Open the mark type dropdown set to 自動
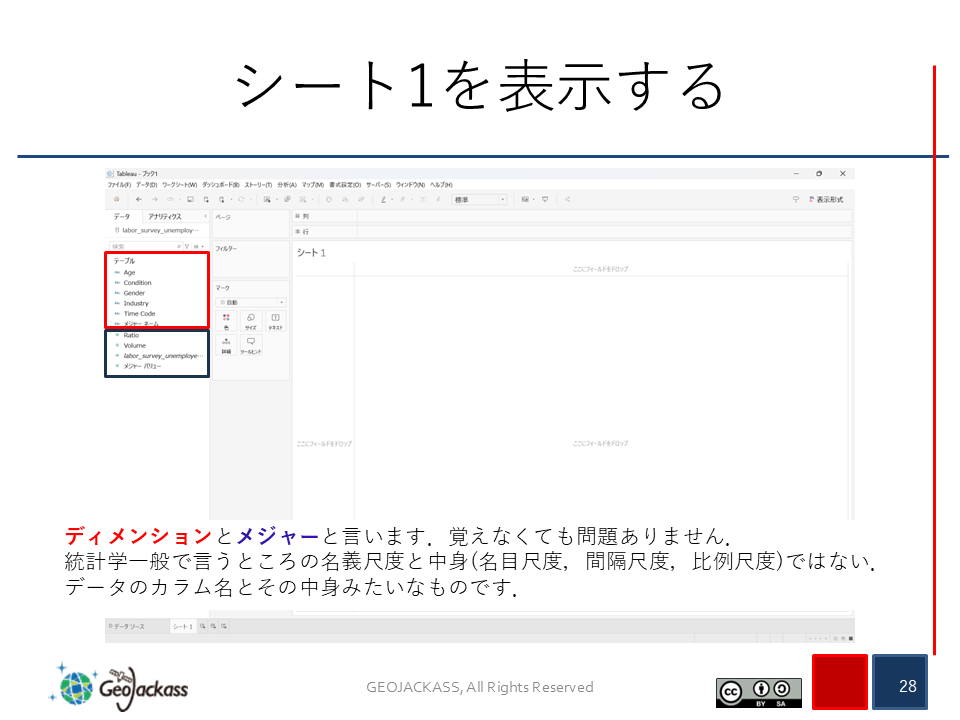Image resolution: width=960 pixels, height=720 pixels. point(251,301)
